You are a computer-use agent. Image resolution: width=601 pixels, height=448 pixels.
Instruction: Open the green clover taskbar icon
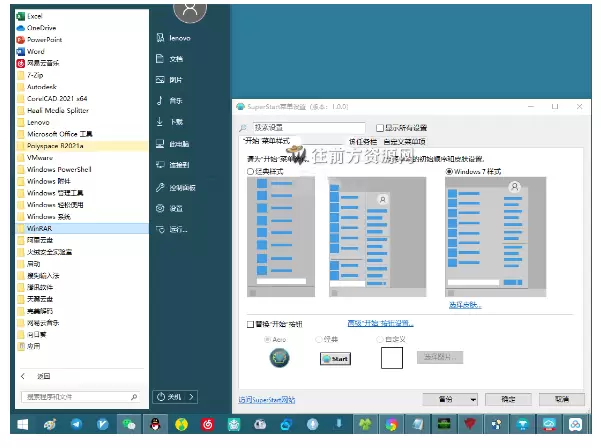[365, 424]
